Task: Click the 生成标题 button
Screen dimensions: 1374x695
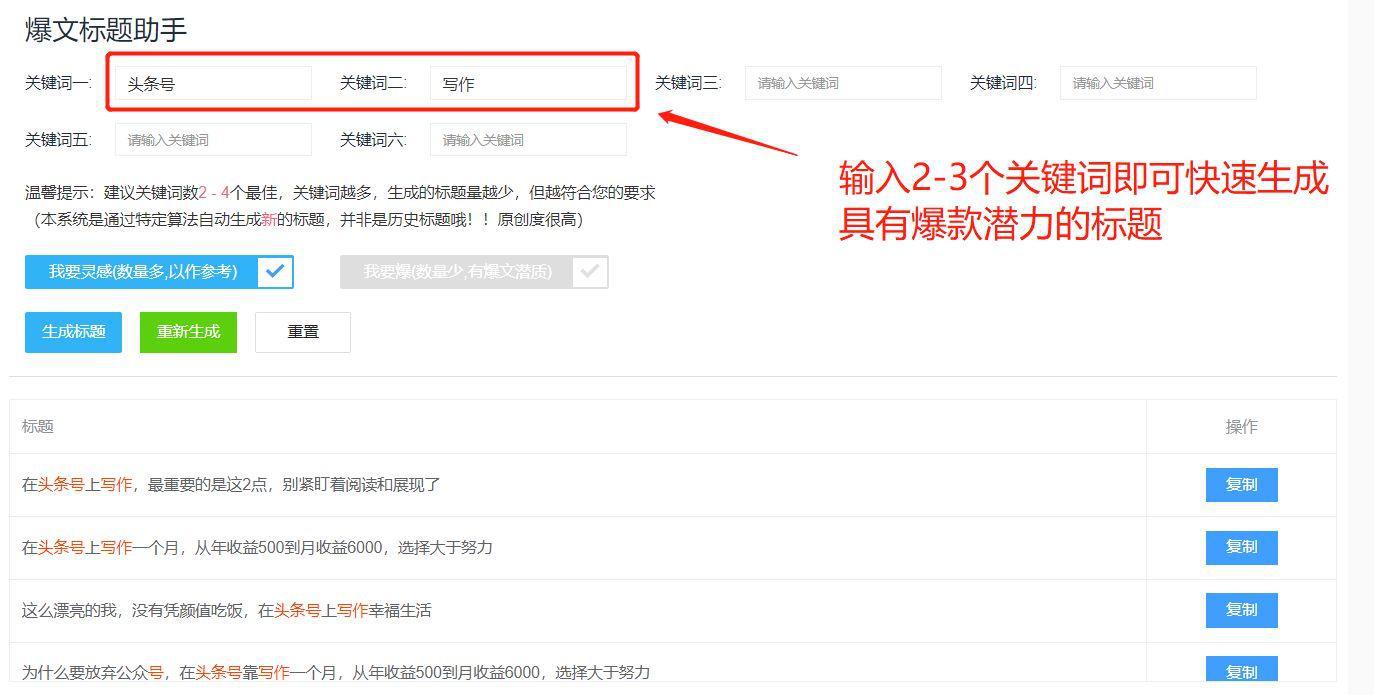Action: click(74, 332)
